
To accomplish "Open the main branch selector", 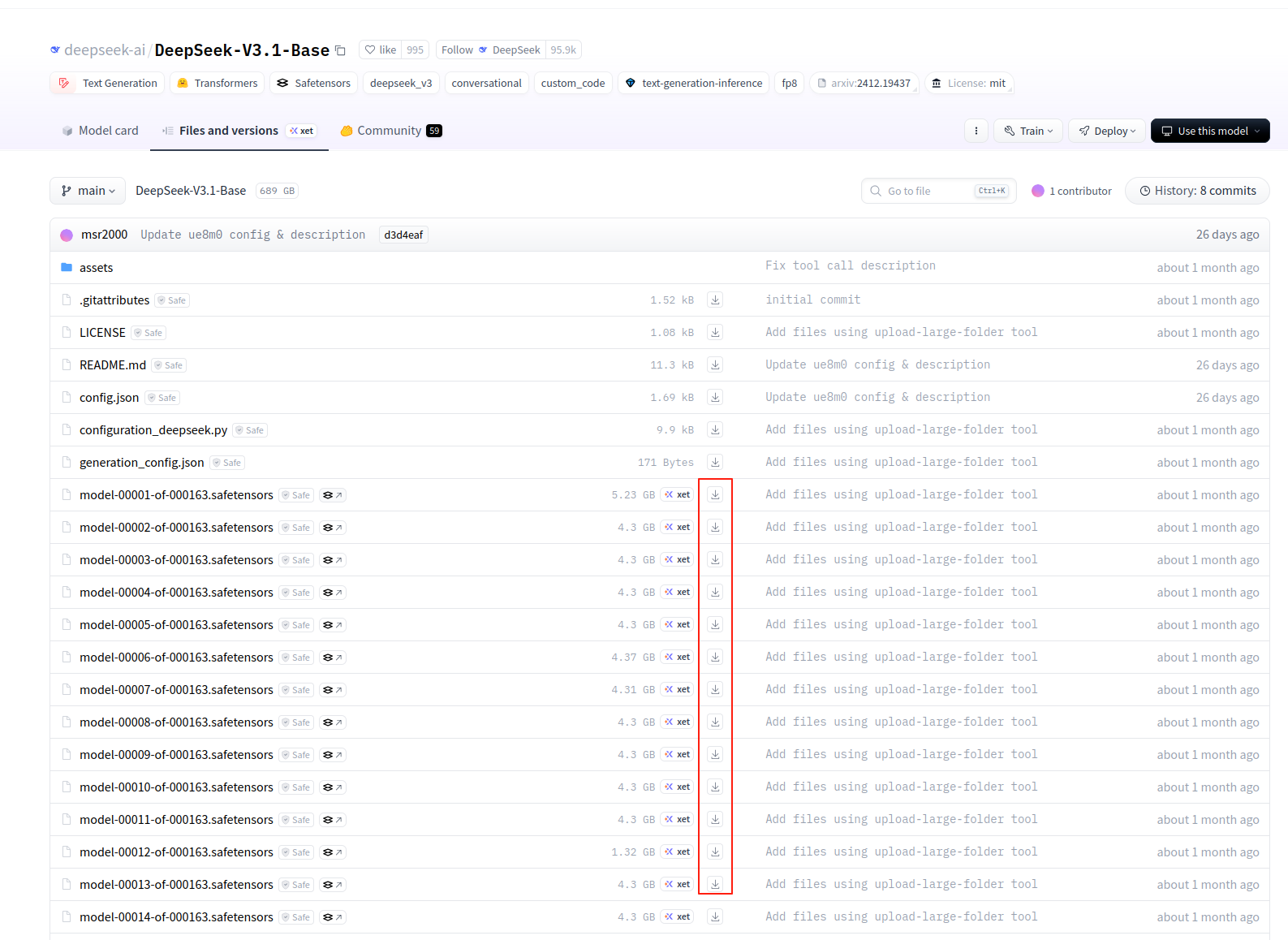I will (88, 191).
